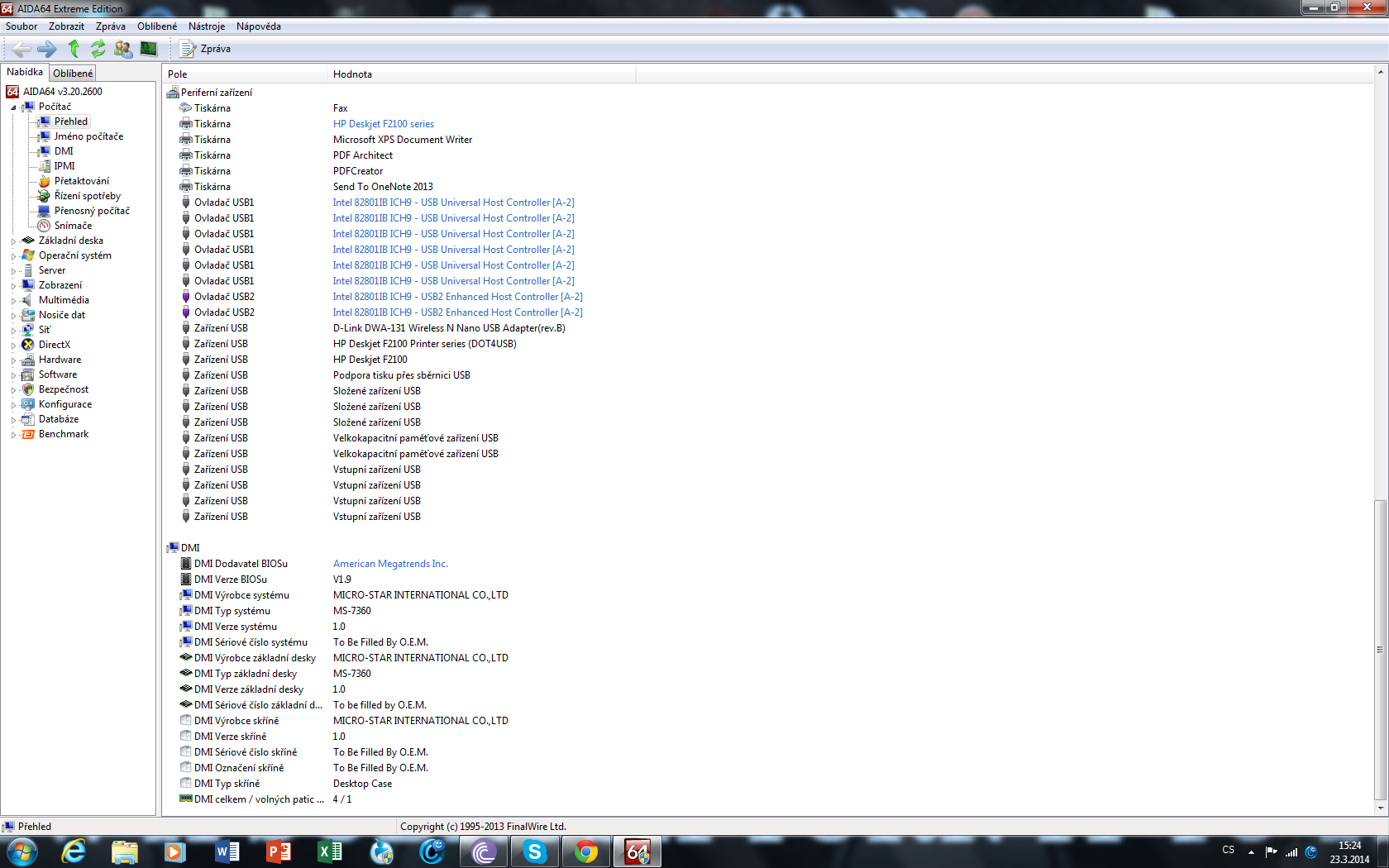Click the green monitor icon in the toolbar
The image size is (1389, 868).
pyautogui.click(x=149, y=49)
